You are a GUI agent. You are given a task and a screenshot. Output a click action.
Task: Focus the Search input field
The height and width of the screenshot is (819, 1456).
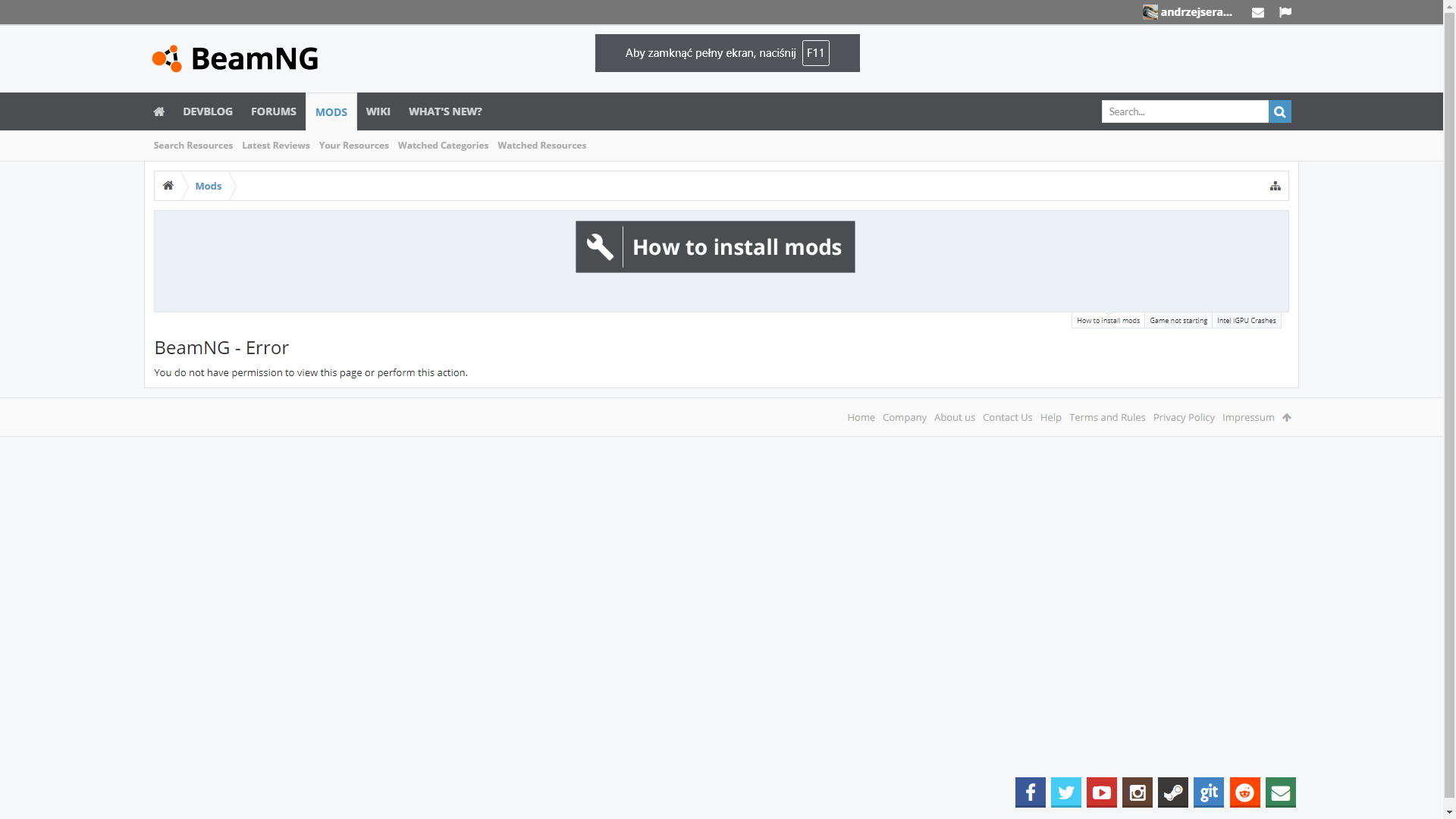pyautogui.click(x=1185, y=111)
